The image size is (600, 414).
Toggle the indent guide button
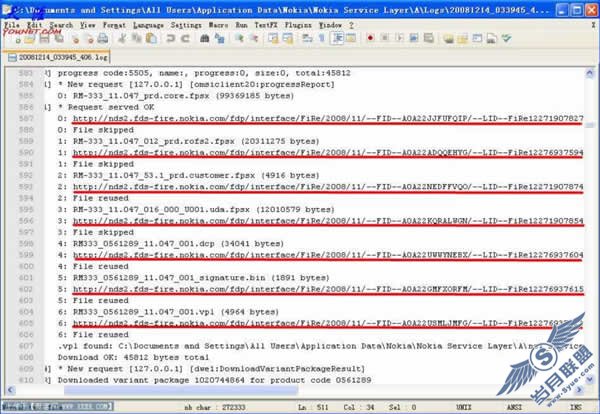click(338, 39)
